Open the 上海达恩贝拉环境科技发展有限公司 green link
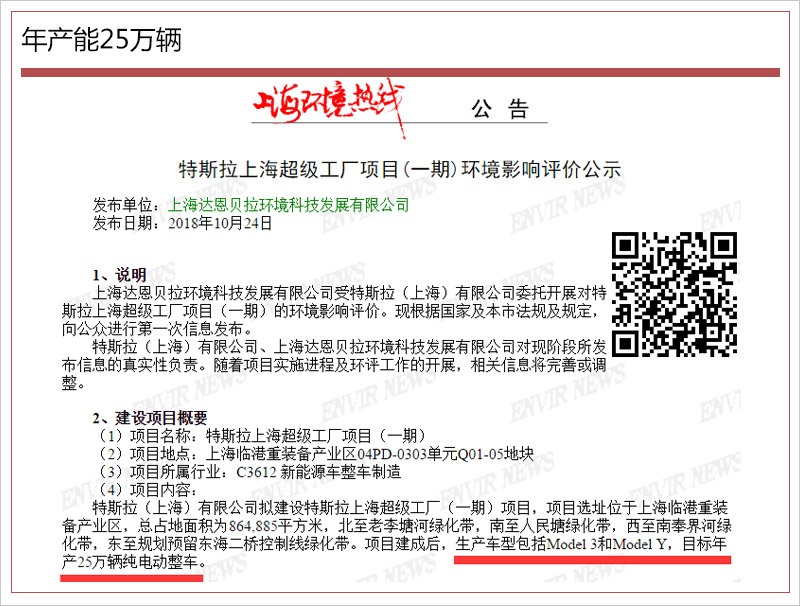The image size is (800, 606). click(x=289, y=205)
